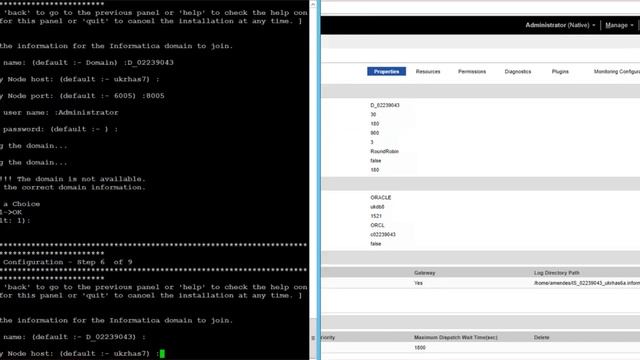Click the database host ukdb8 value
The height and width of the screenshot is (360, 640).
point(377,207)
